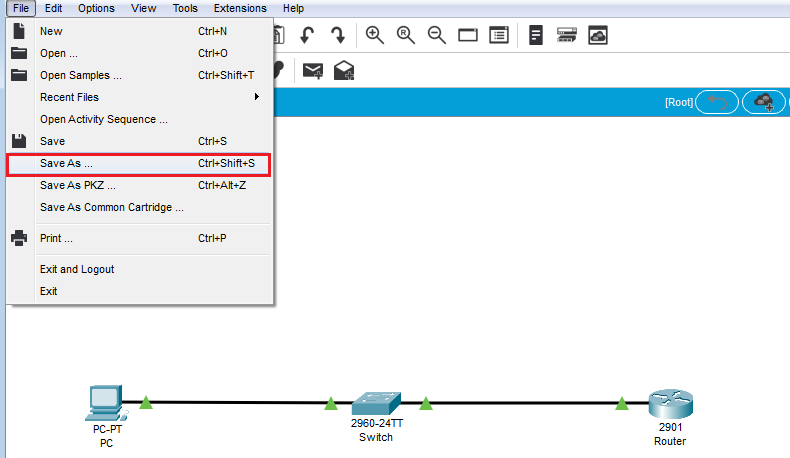Screen dimensions: 790x458
Task: Select Save As Common Cartridge ...
Action: 139,207
